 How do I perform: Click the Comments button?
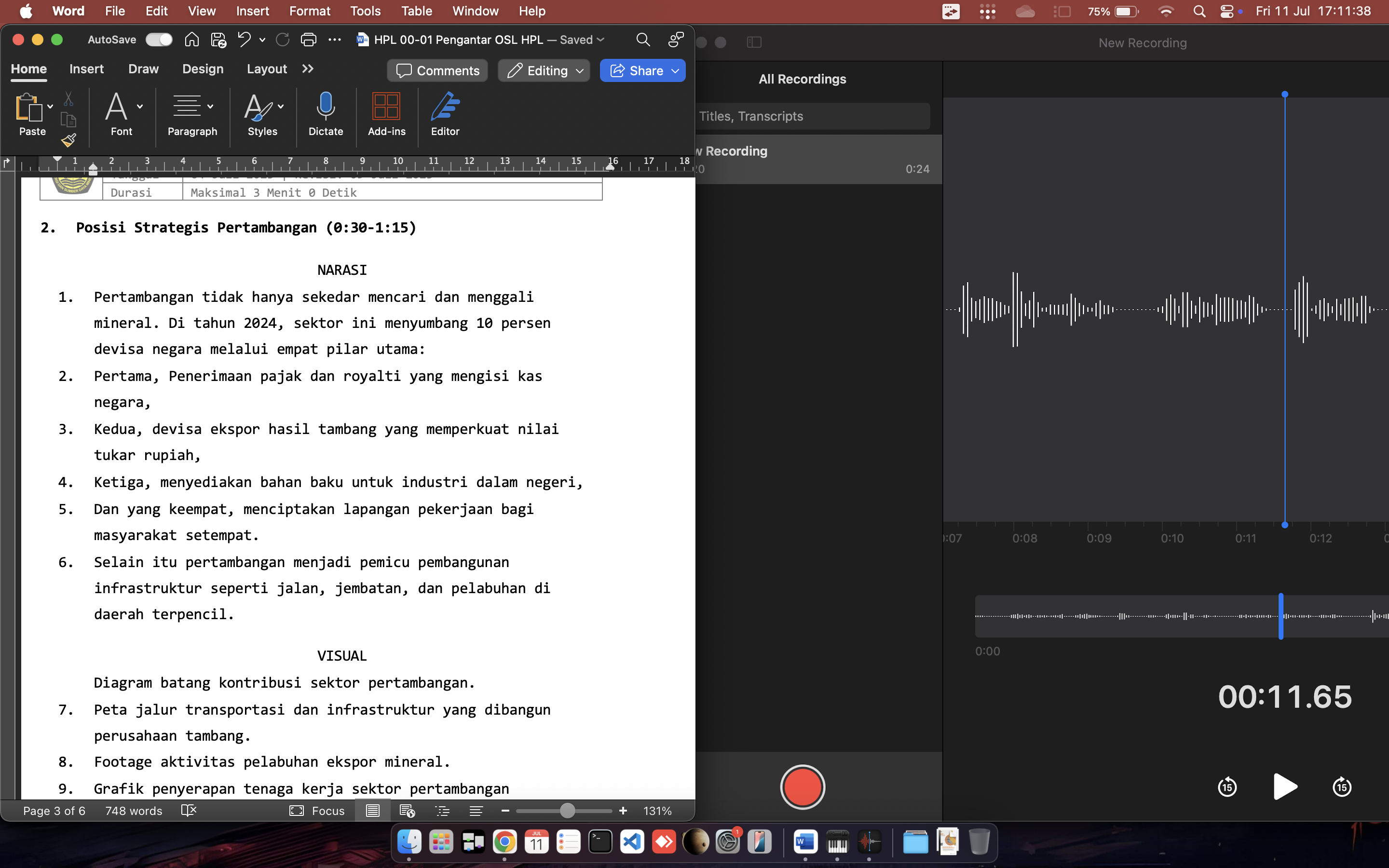(x=437, y=70)
